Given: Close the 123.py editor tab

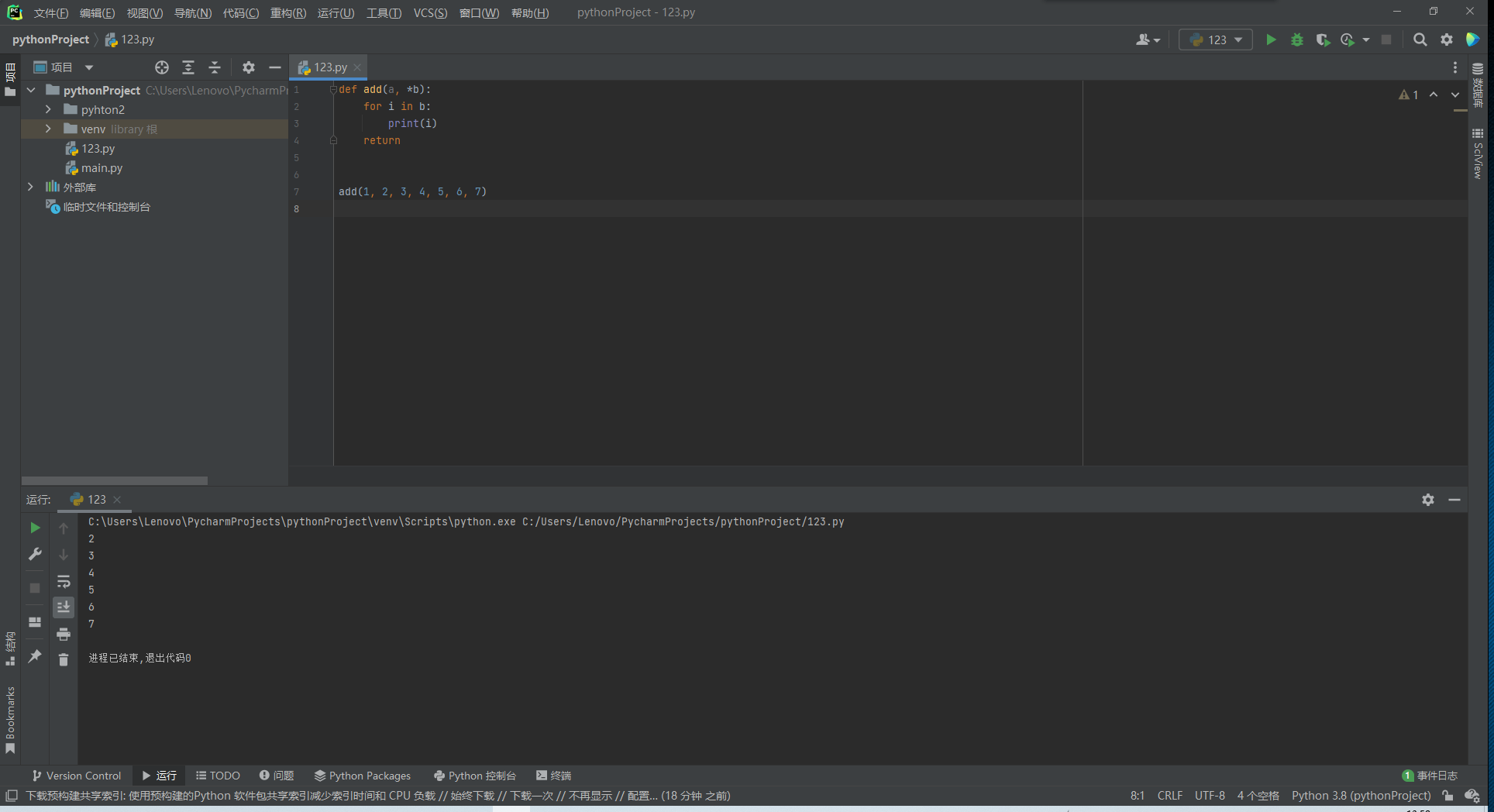Looking at the screenshot, I should pyautogui.click(x=357, y=67).
